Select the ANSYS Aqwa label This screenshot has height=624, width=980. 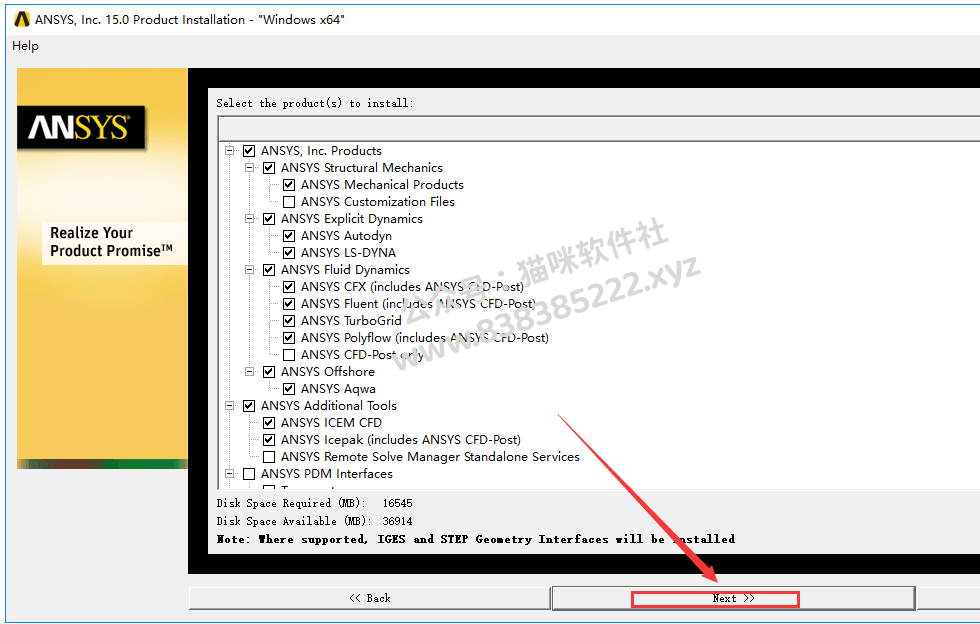[x=338, y=389]
